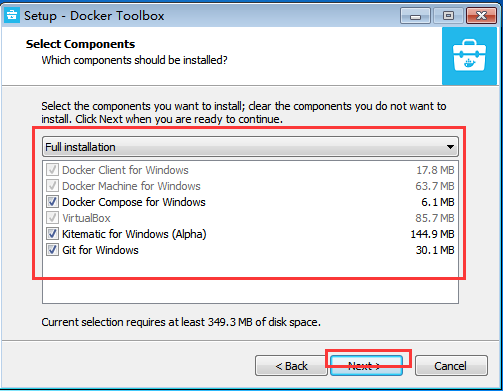Uncheck Docker Compose for Windows
This screenshot has width=503, height=391.
point(52,202)
